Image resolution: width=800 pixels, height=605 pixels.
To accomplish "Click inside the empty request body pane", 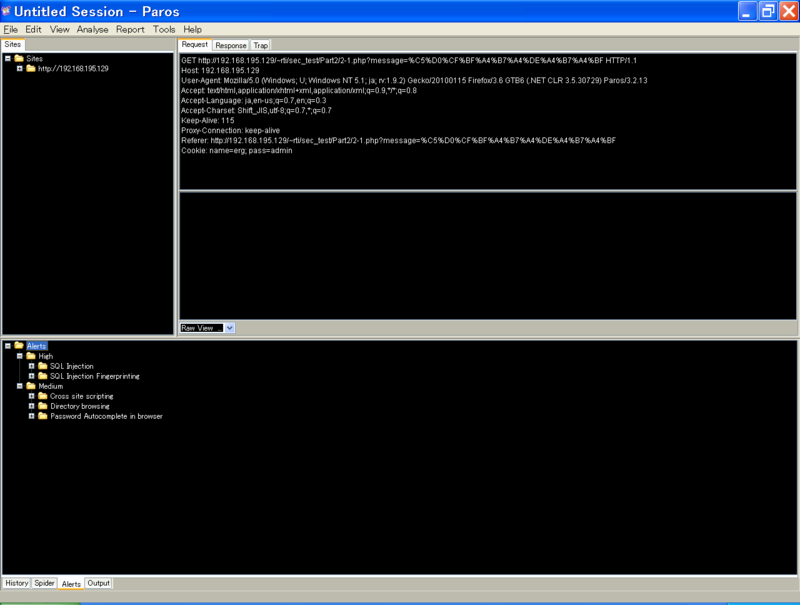I will tap(488, 256).
